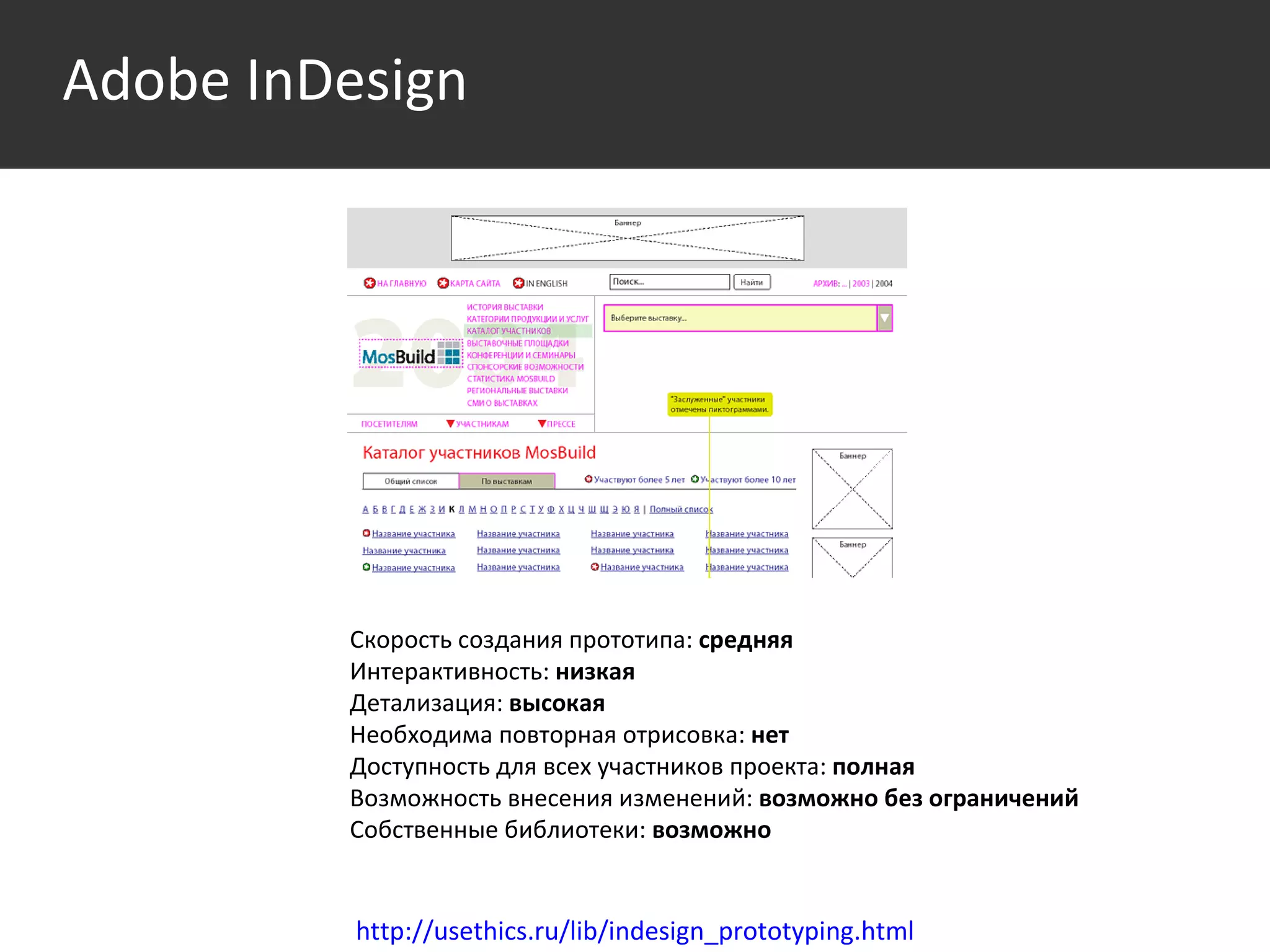
Task: Select ПОСЕТИТЕЛЯМ section
Action: tap(389, 424)
